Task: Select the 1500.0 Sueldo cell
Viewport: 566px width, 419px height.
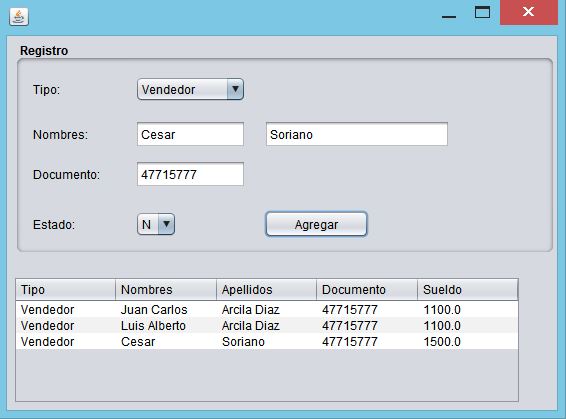Action: click(467, 341)
